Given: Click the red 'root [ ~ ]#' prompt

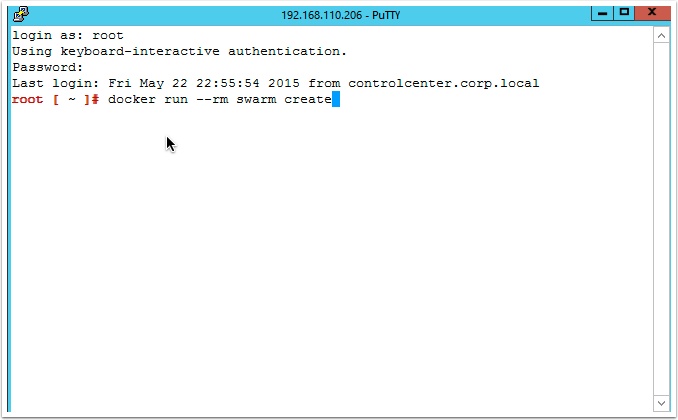Looking at the screenshot, I should [56, 99].
